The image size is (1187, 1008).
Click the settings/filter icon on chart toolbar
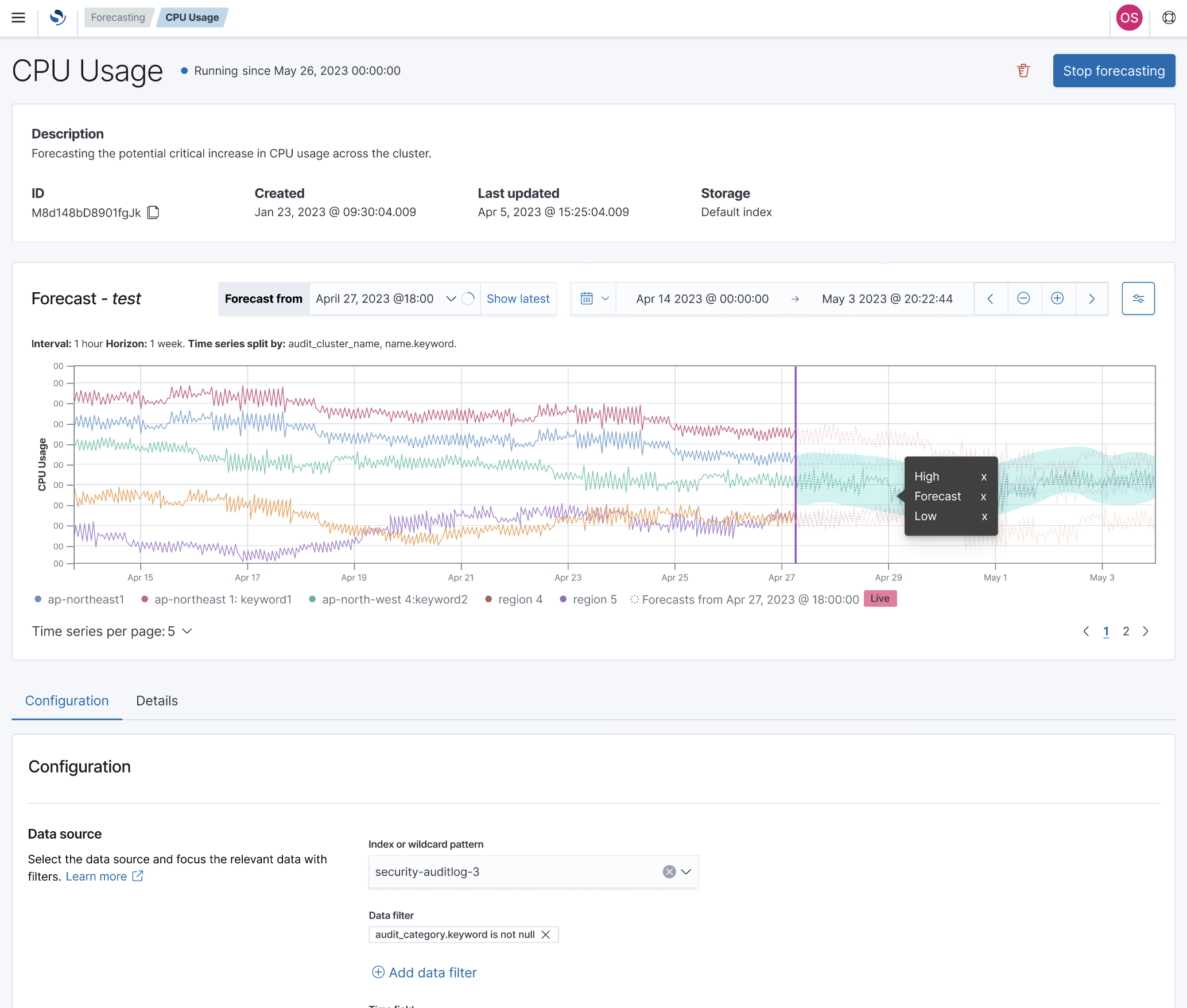1138,298
